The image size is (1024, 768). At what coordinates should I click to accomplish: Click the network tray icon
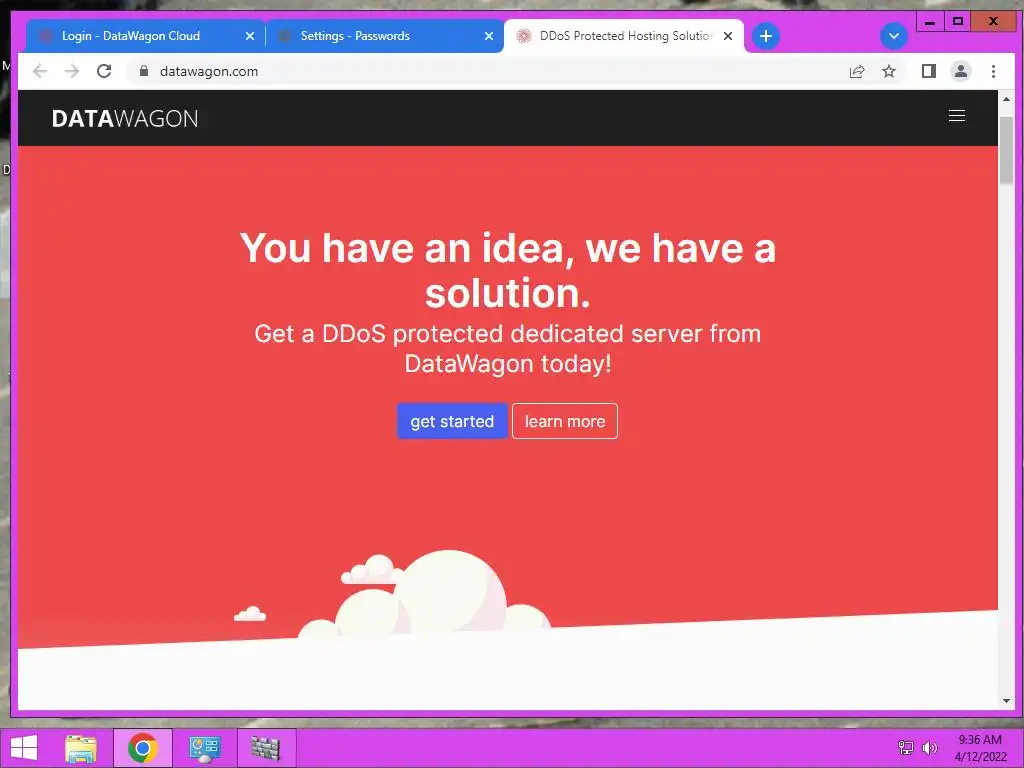(x=906, y=748)
